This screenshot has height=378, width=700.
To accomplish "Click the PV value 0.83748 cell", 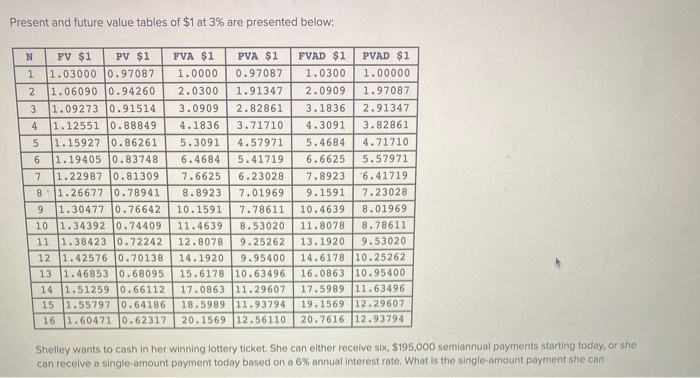I will [138, 159].
